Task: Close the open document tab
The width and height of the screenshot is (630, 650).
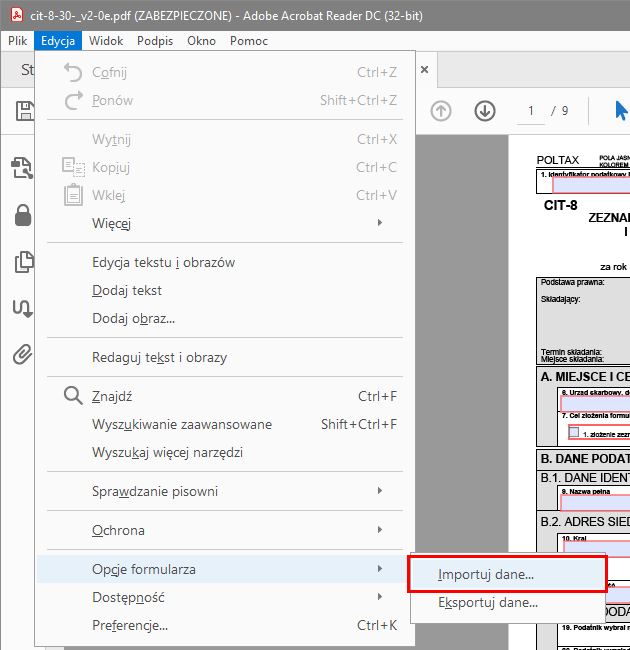Action: coord(424,70)
